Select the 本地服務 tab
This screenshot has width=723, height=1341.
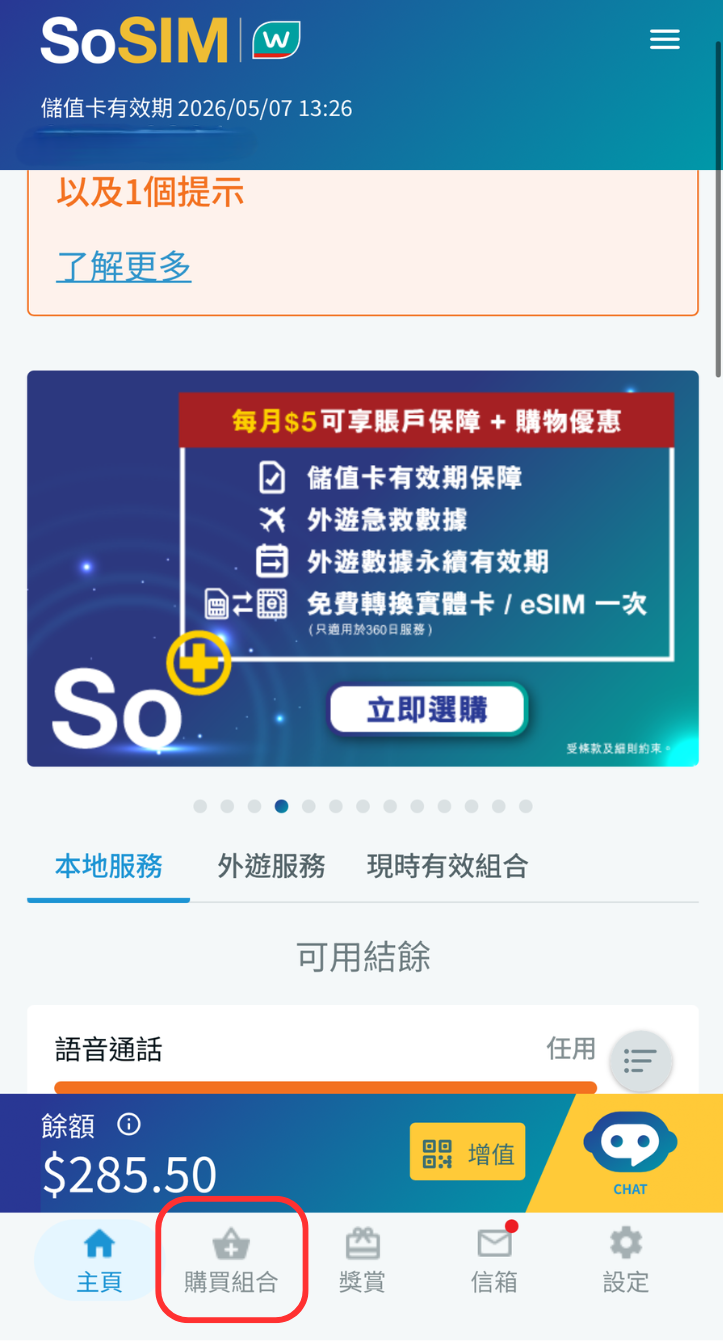(109, 866)
